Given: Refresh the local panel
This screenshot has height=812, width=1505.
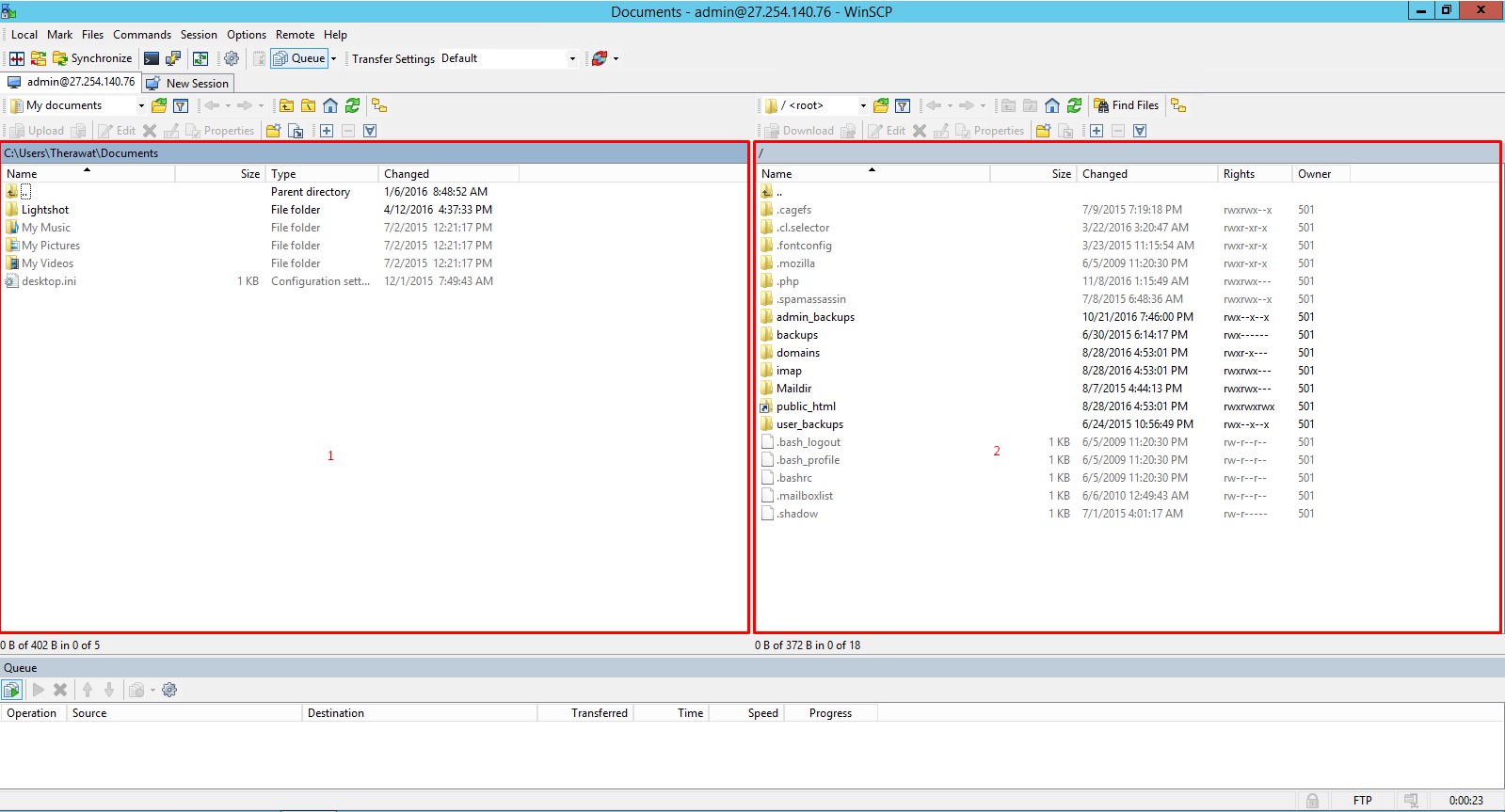Looking at the screenshot, I should pyautogui.click(x=352, y=105).
